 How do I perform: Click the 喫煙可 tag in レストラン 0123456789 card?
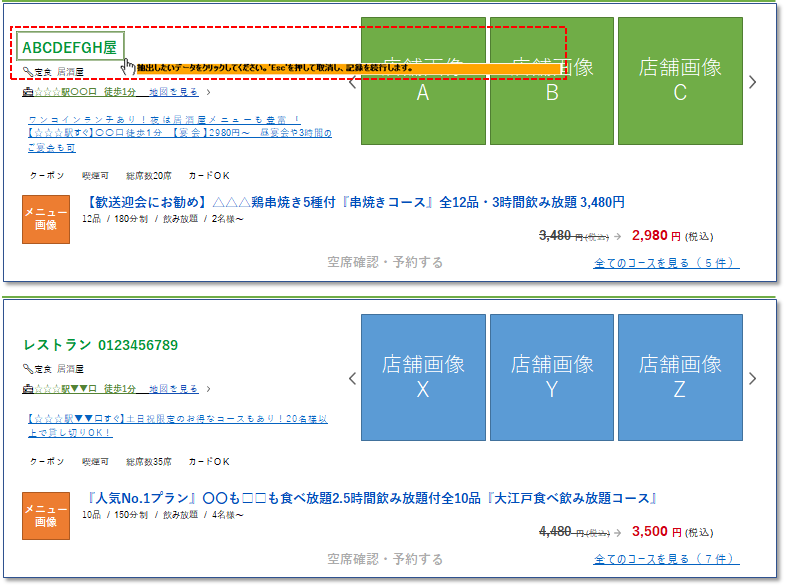pyautogui.click(x=95, y=462)
